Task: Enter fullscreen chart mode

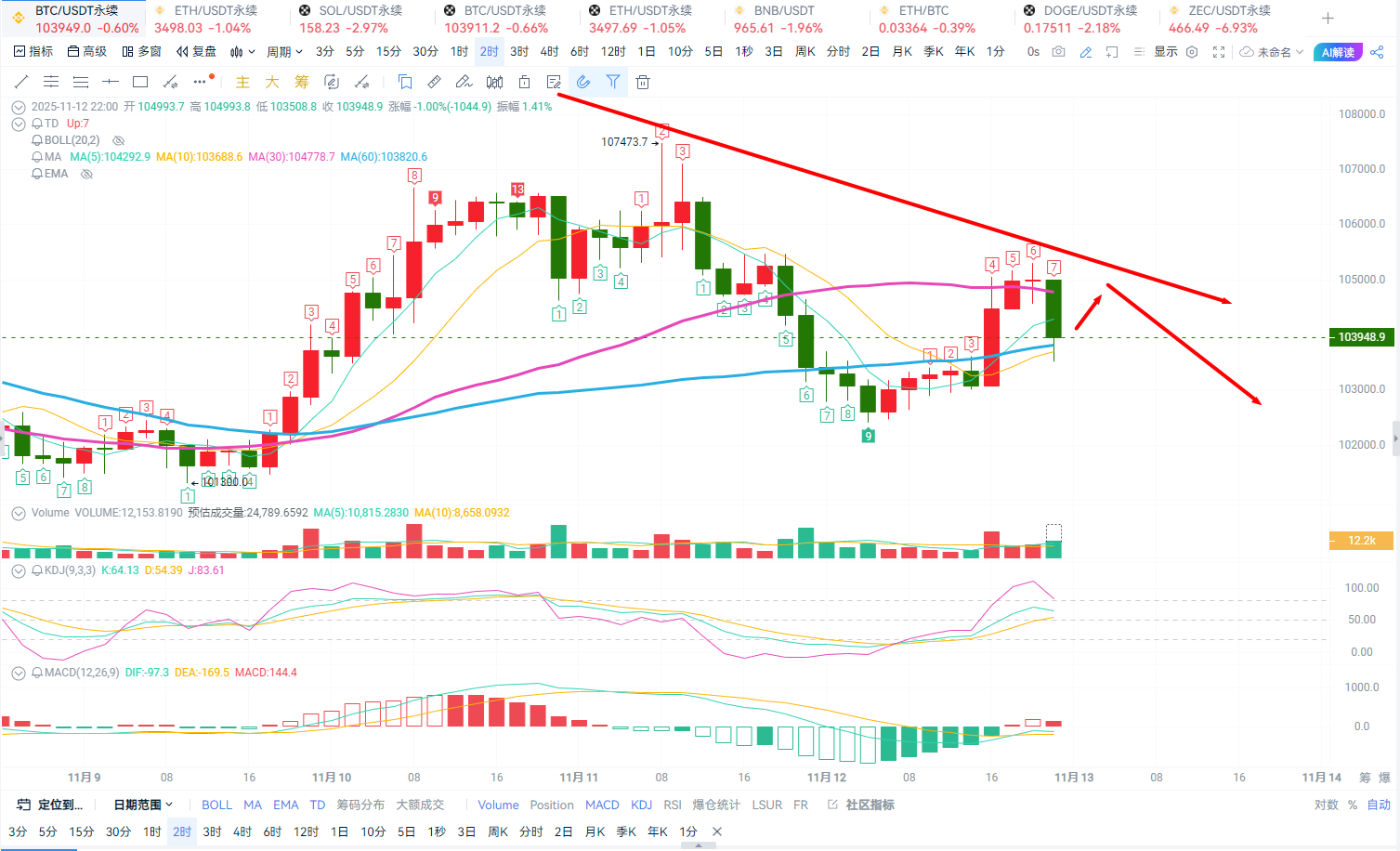Action: point(1219,52)
